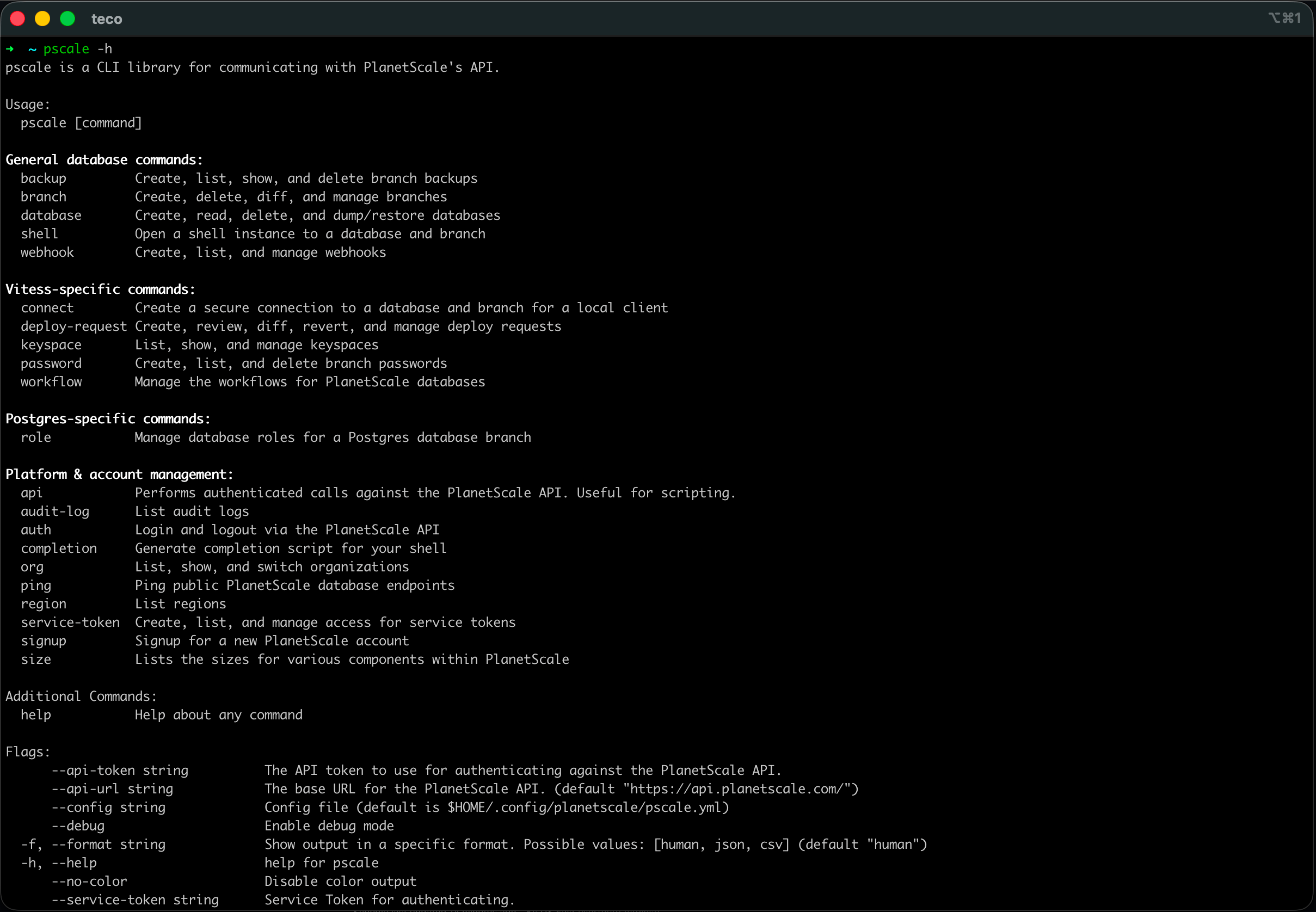Click the $HOME/.config/planetscale/pscale.yml path
Viewport: 1316px width, 912px height.
[x=585, y=808]
